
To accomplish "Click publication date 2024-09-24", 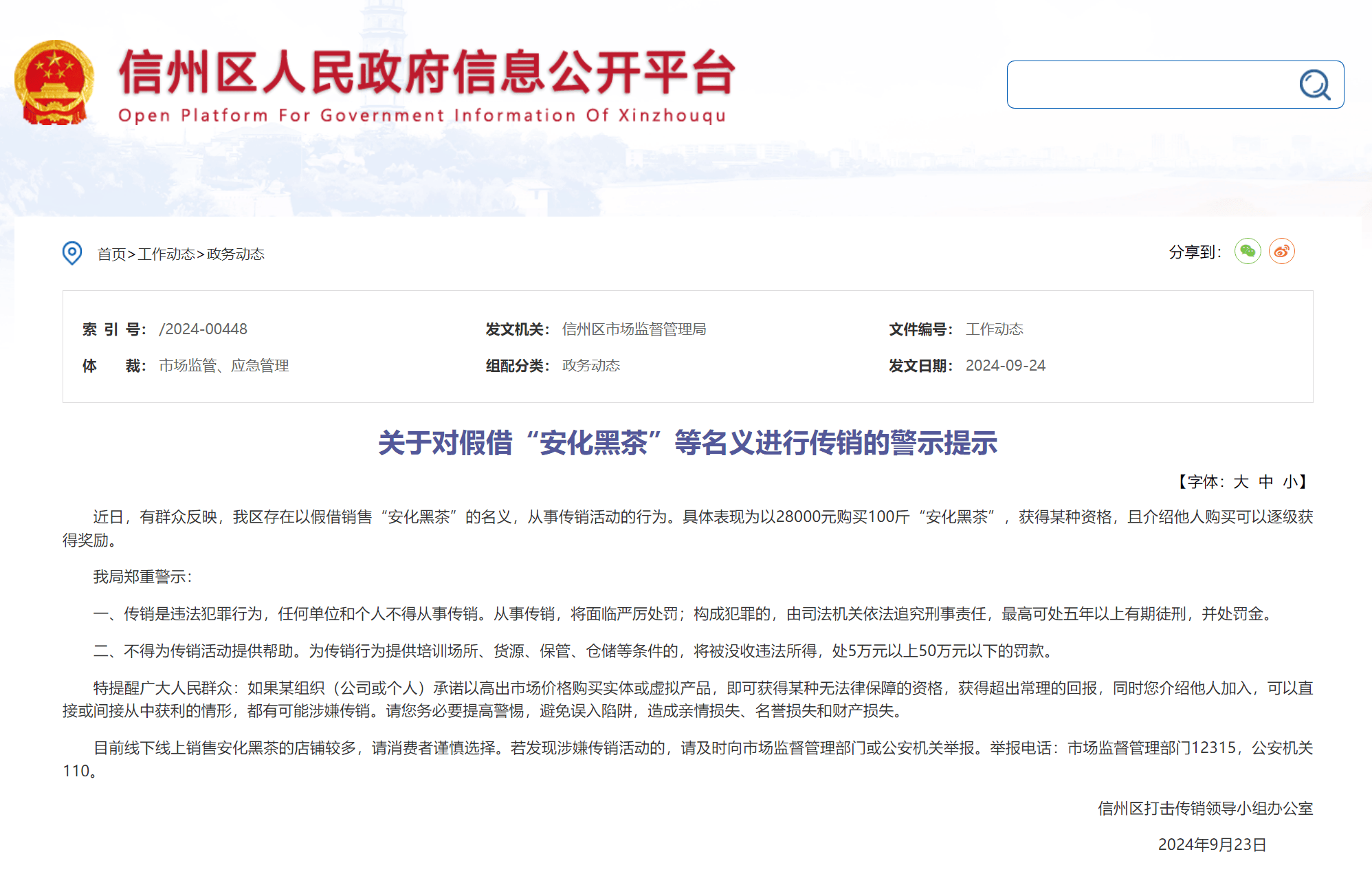I will (1005, 365).
